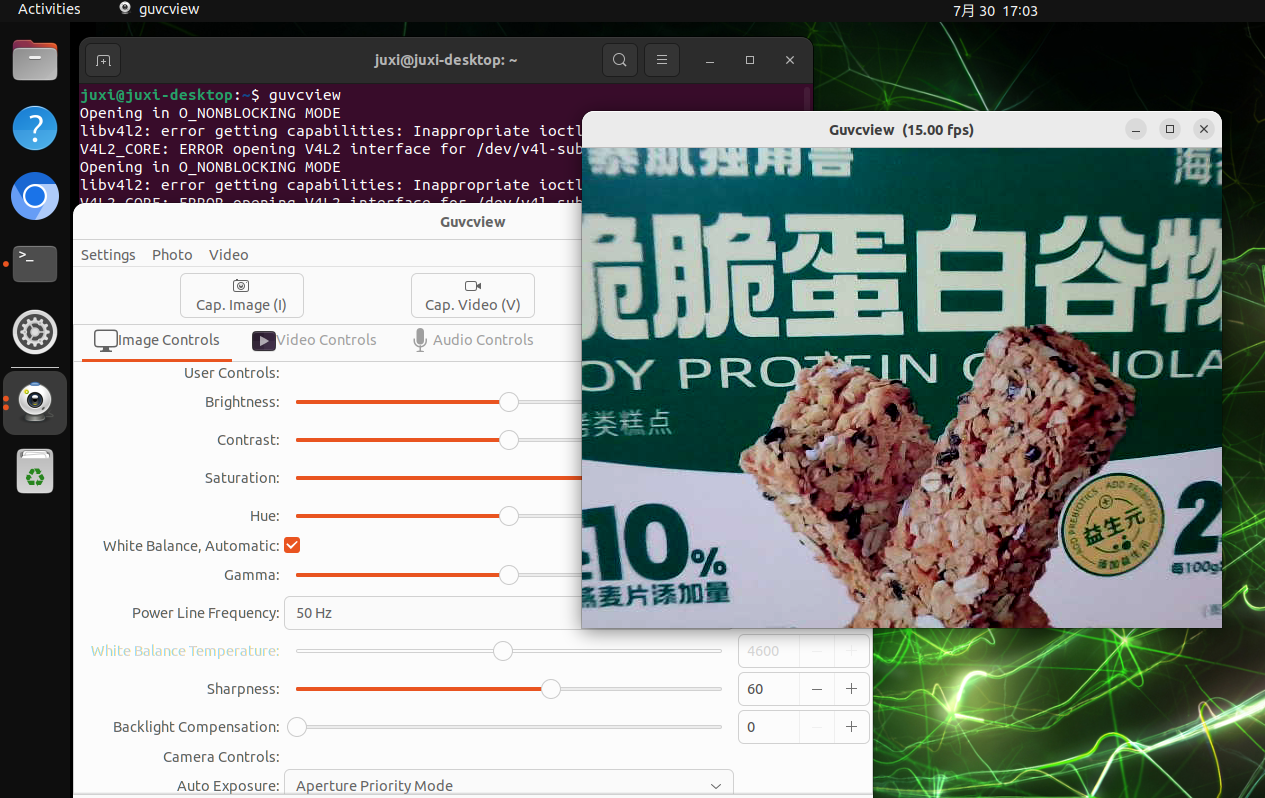Click the White Balance Temperature slider handle
Screen dimensions: 1265x798
click(503, 651)
